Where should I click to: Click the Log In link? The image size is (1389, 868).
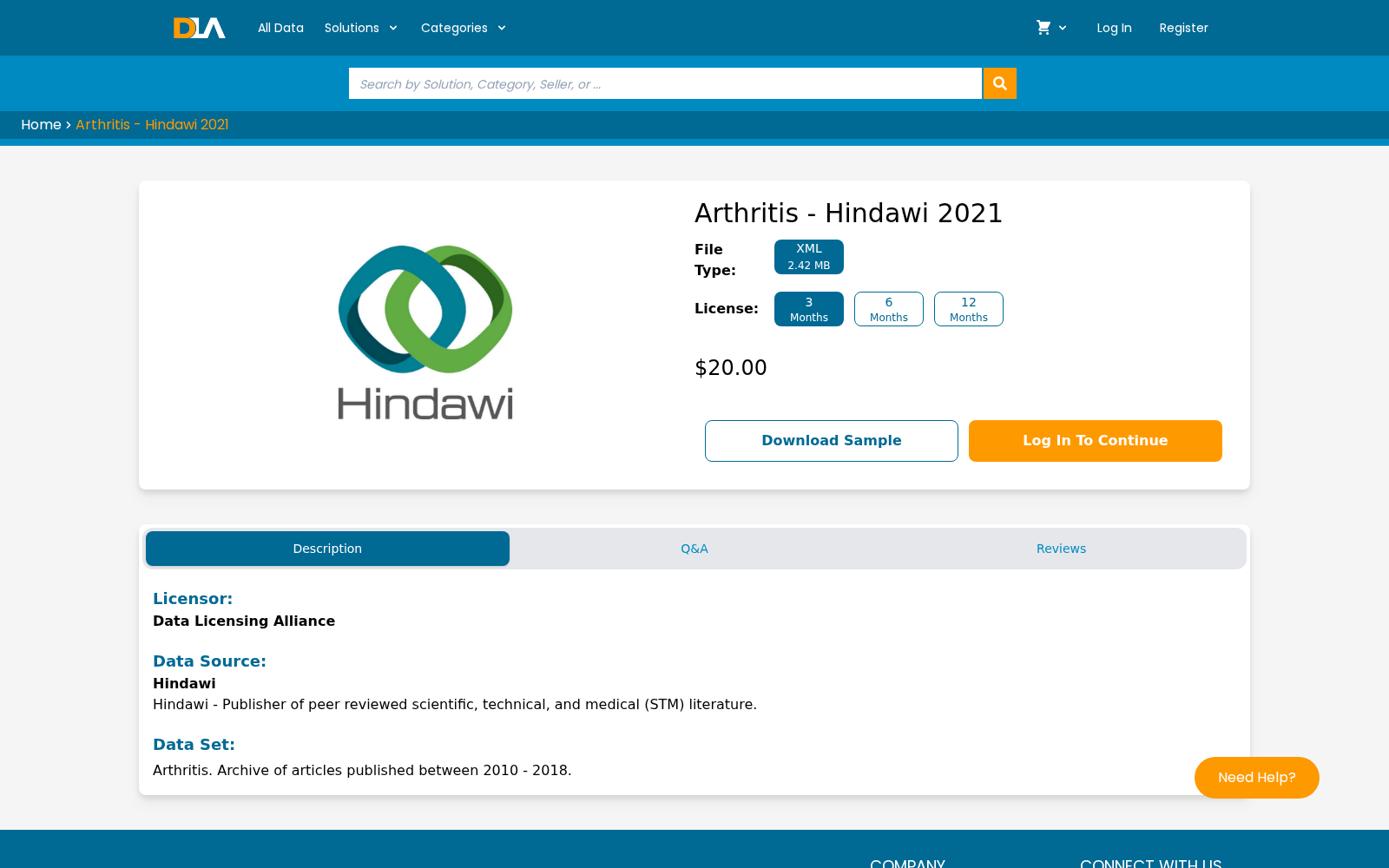coord(1114,28)
